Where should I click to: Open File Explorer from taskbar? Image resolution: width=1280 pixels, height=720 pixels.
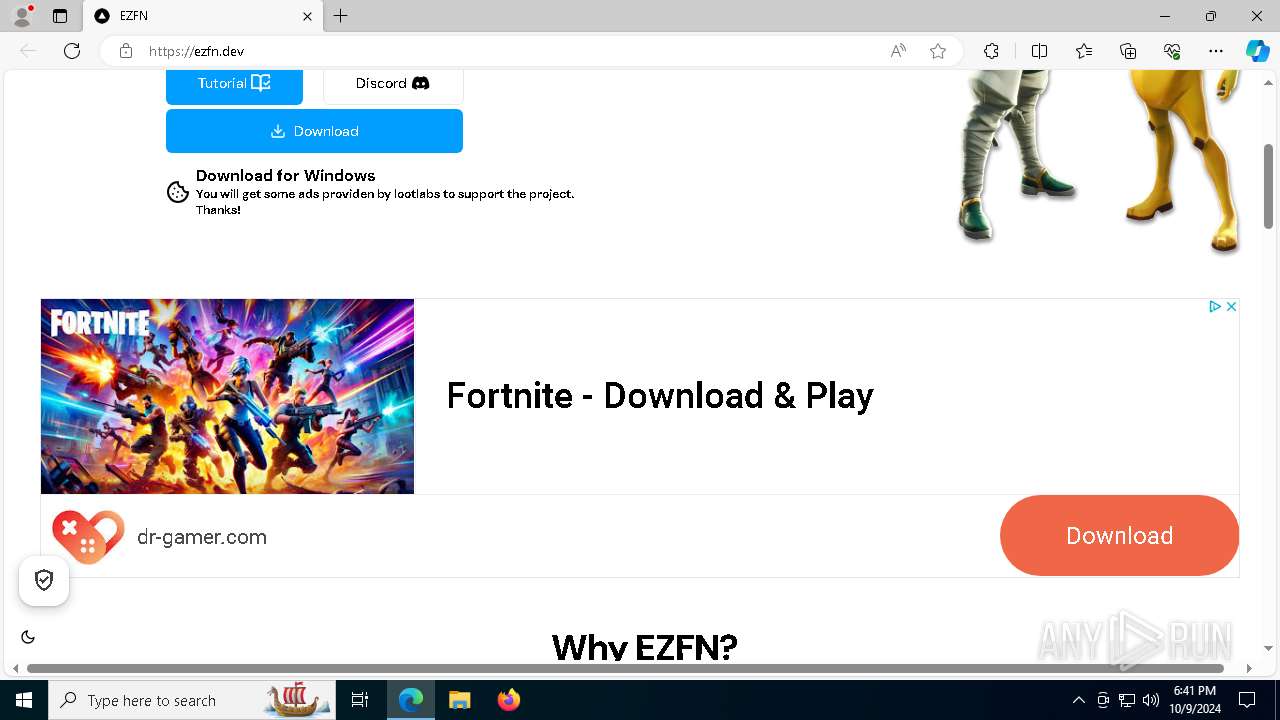tap(459, 700)
